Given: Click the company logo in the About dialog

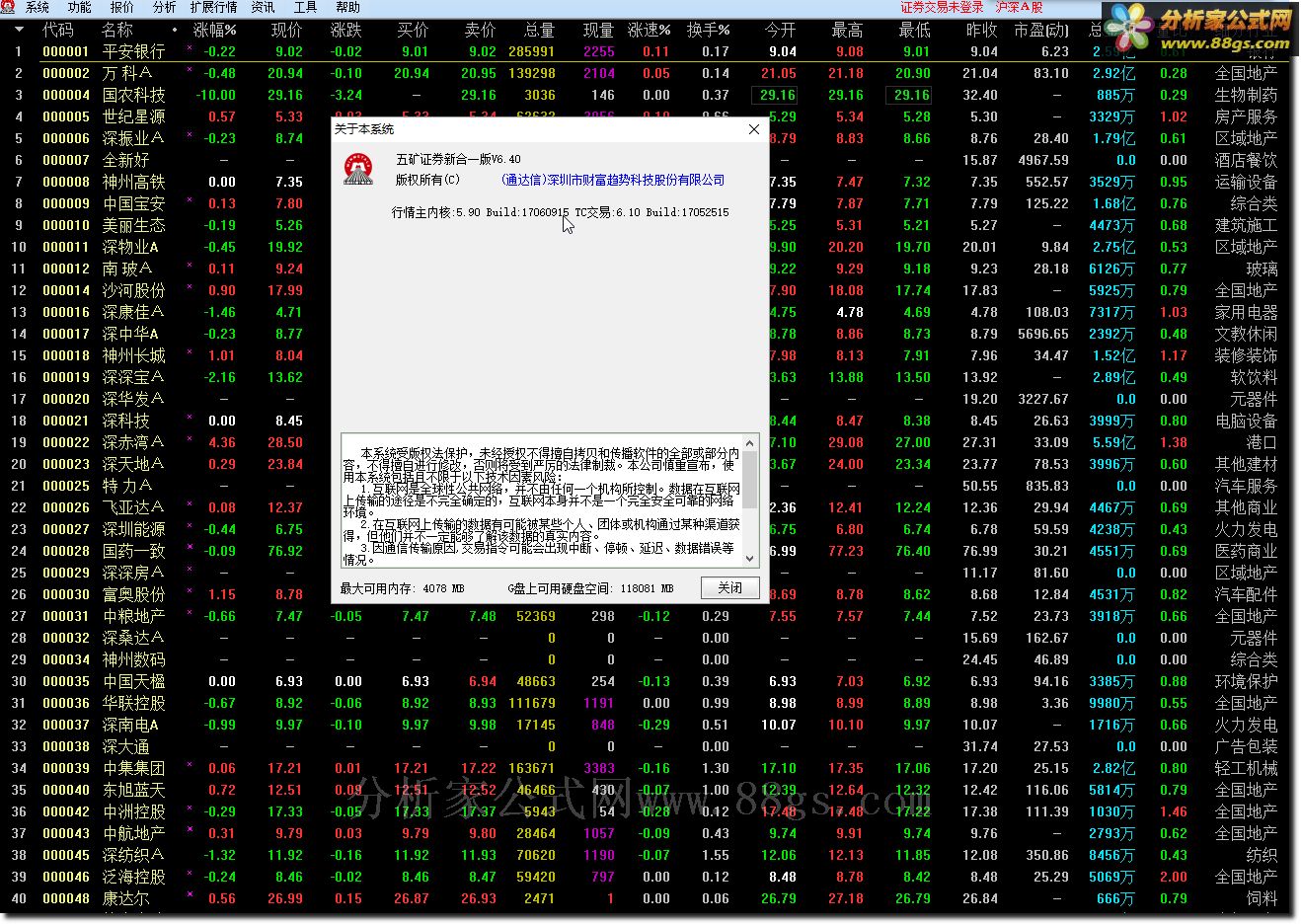Looking at the screenshot, I should click(x=358, y=168).
